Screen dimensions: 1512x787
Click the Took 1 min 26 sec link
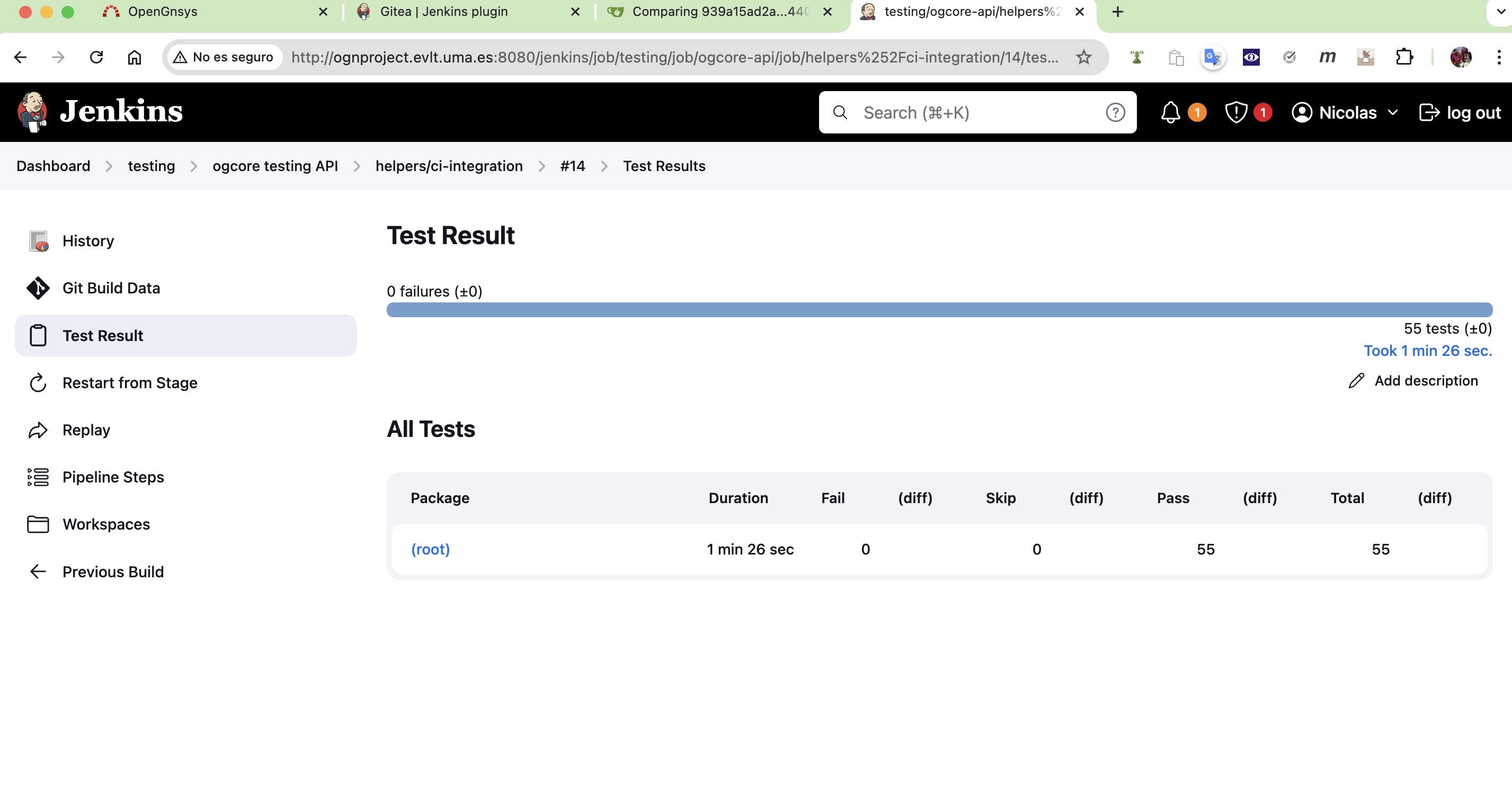1427,351
